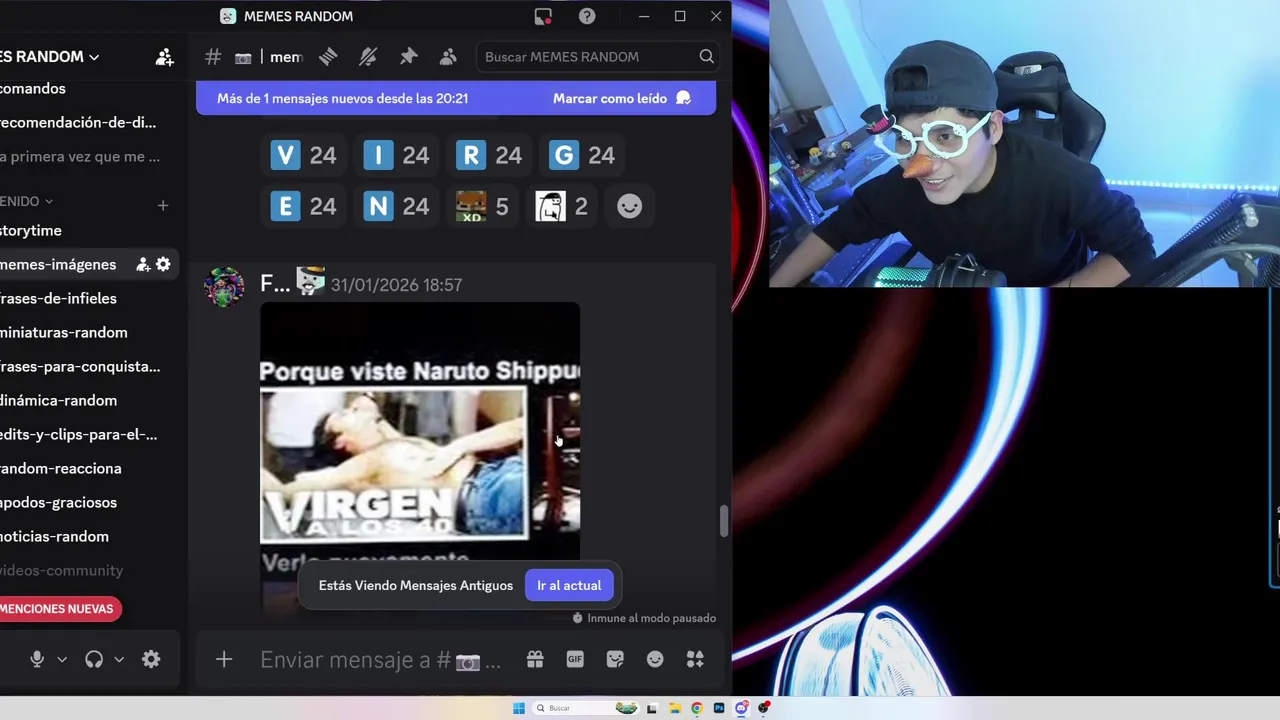
Task: Open Chrome from the taskbar
Action: [x=696, y=708]
